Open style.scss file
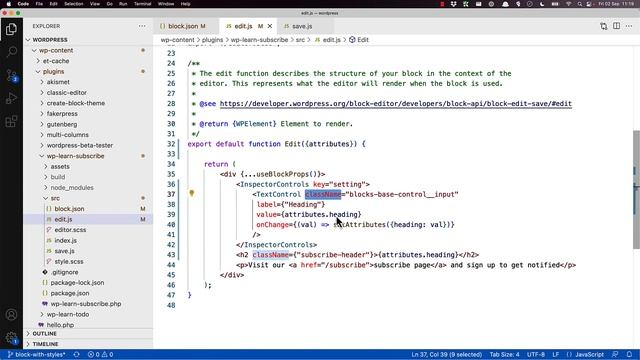640x360 pixels. [x=88, y=261]
